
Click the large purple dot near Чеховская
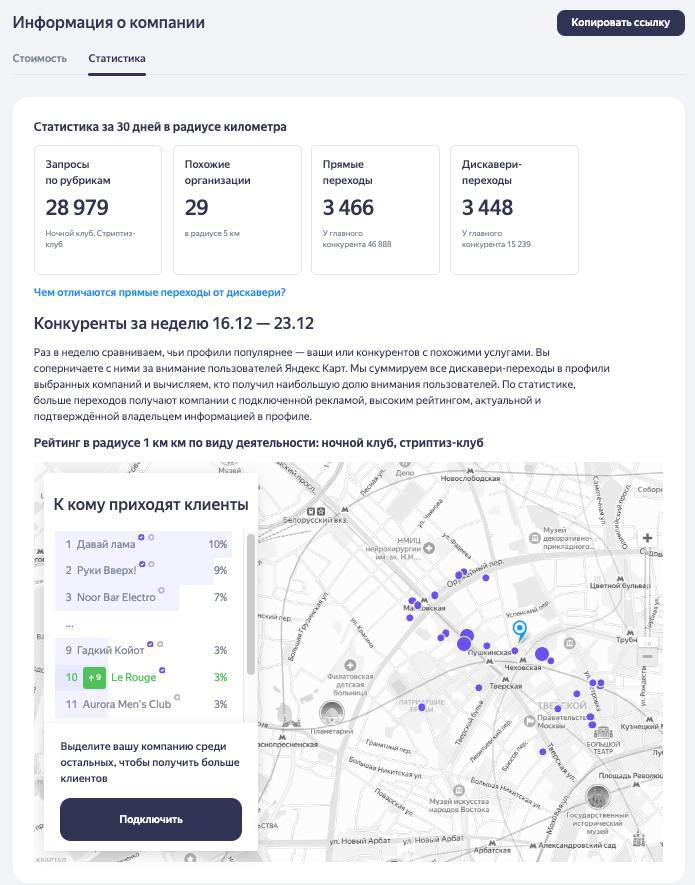point(542,654)
